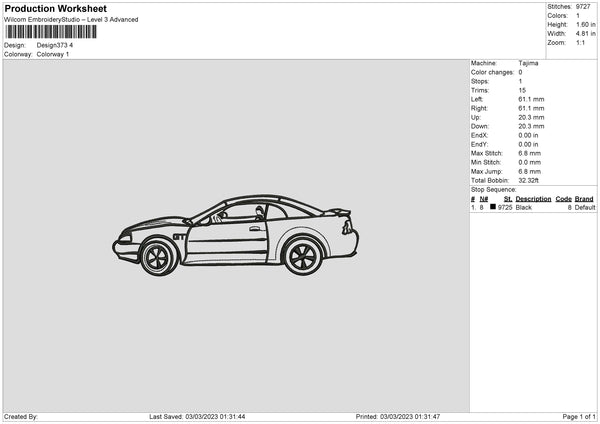Click the N# column header

point(484,198)
